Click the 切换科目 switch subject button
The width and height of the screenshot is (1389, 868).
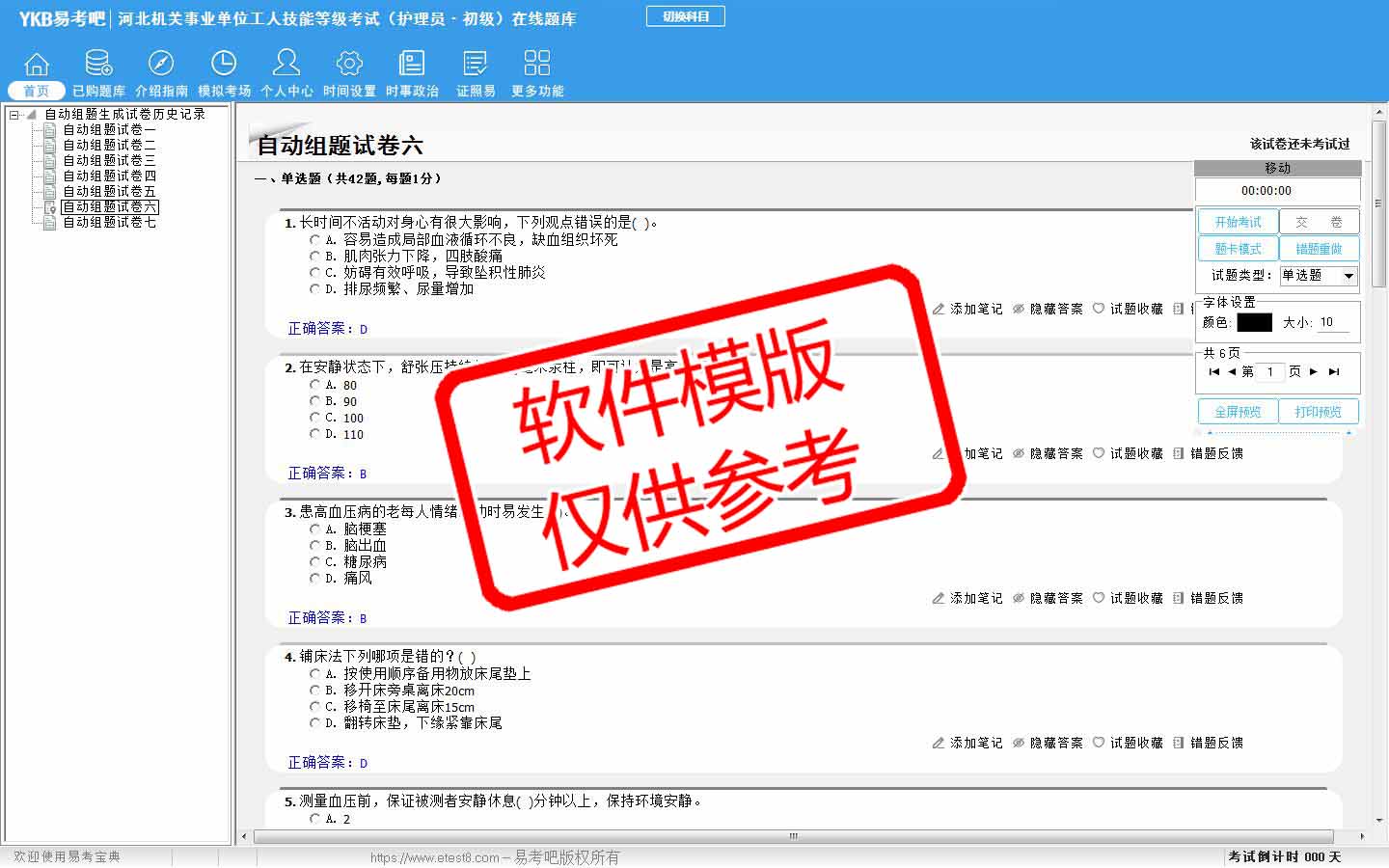(x=686, y=16)
